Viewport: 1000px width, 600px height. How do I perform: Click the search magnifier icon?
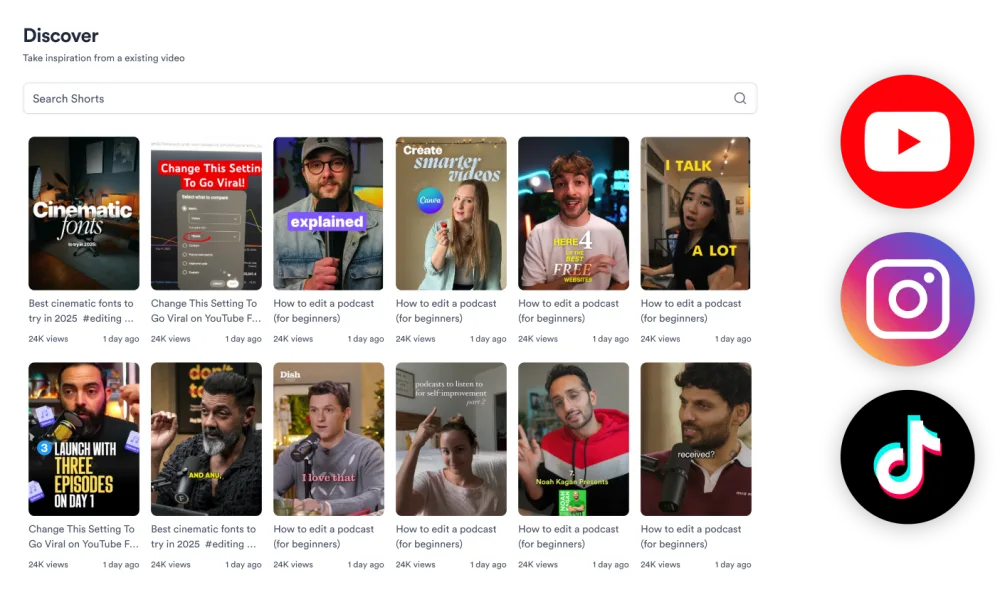click(740, 98)
